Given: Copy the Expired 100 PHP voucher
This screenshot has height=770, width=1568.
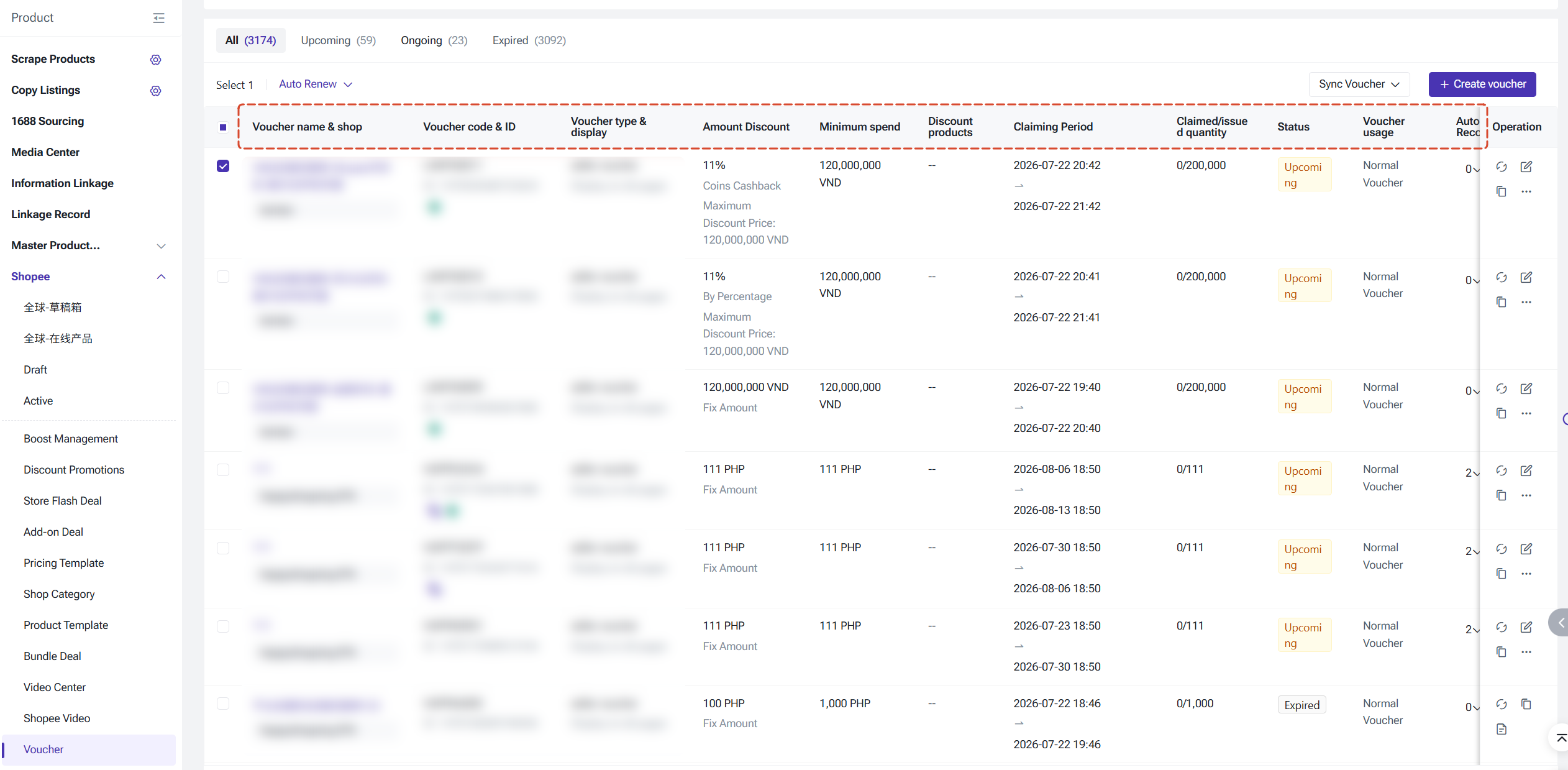Looking at the screenshot, I should point(1526,704).
